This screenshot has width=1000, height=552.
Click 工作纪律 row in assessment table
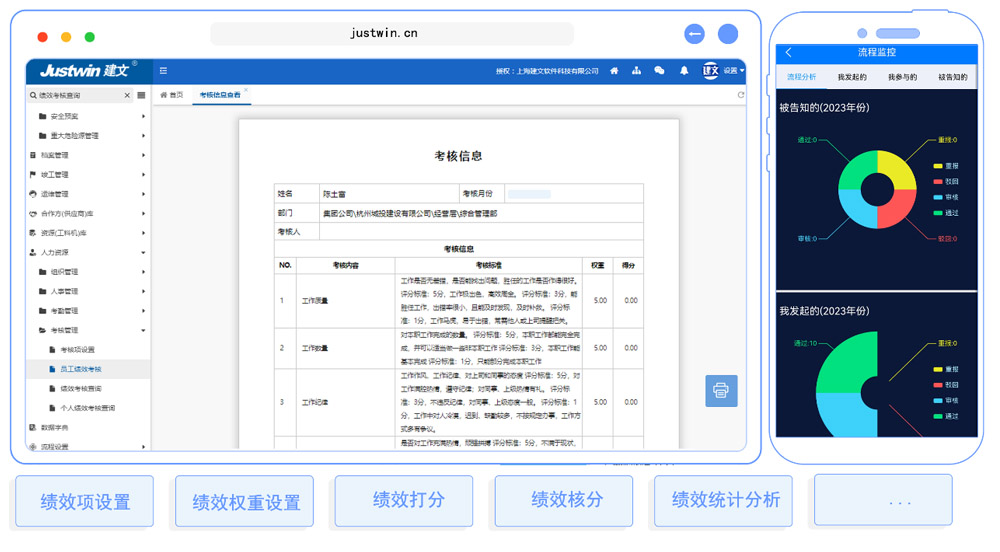pos(459,402)
